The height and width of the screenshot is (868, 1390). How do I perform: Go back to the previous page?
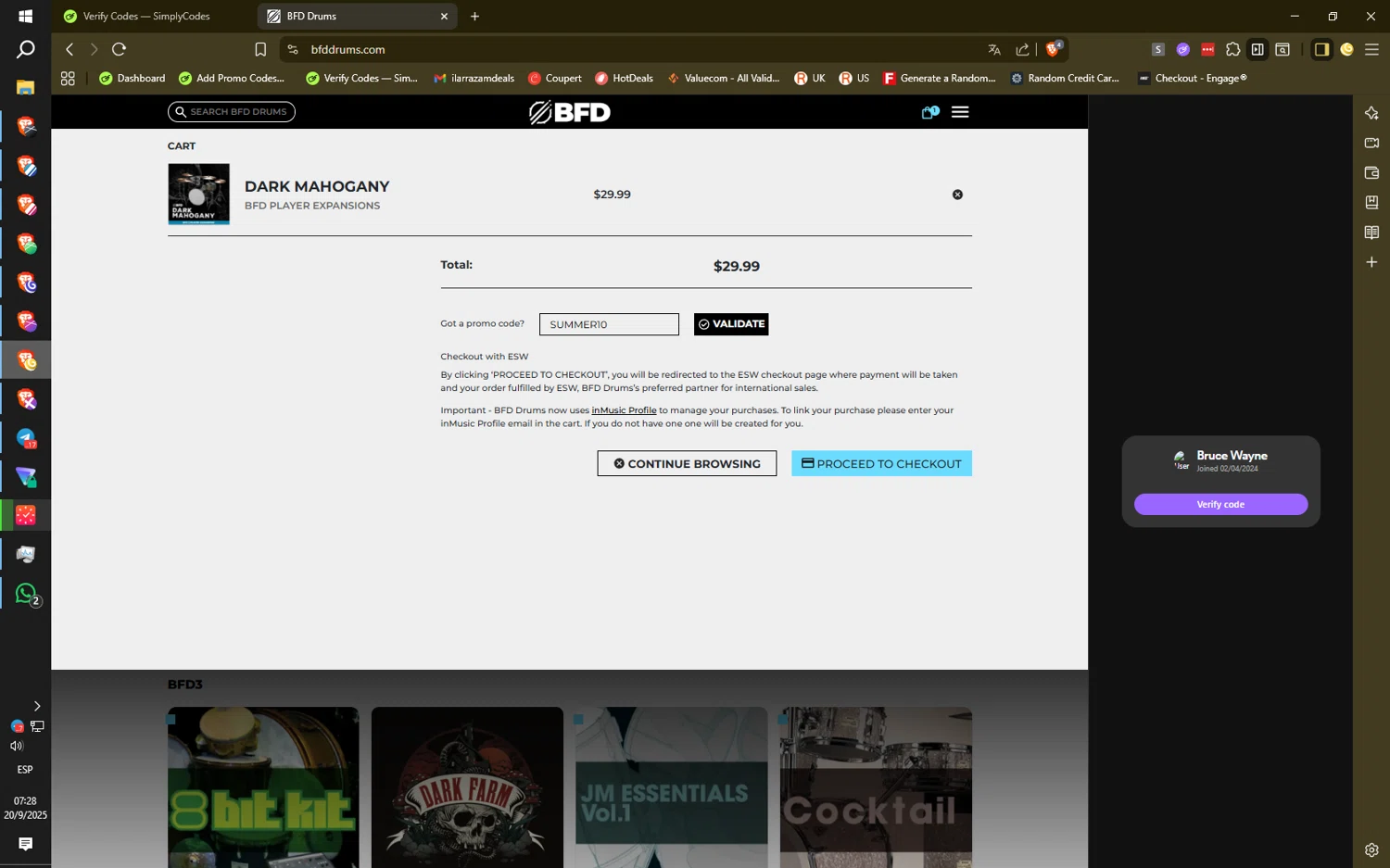click(69, 49)
